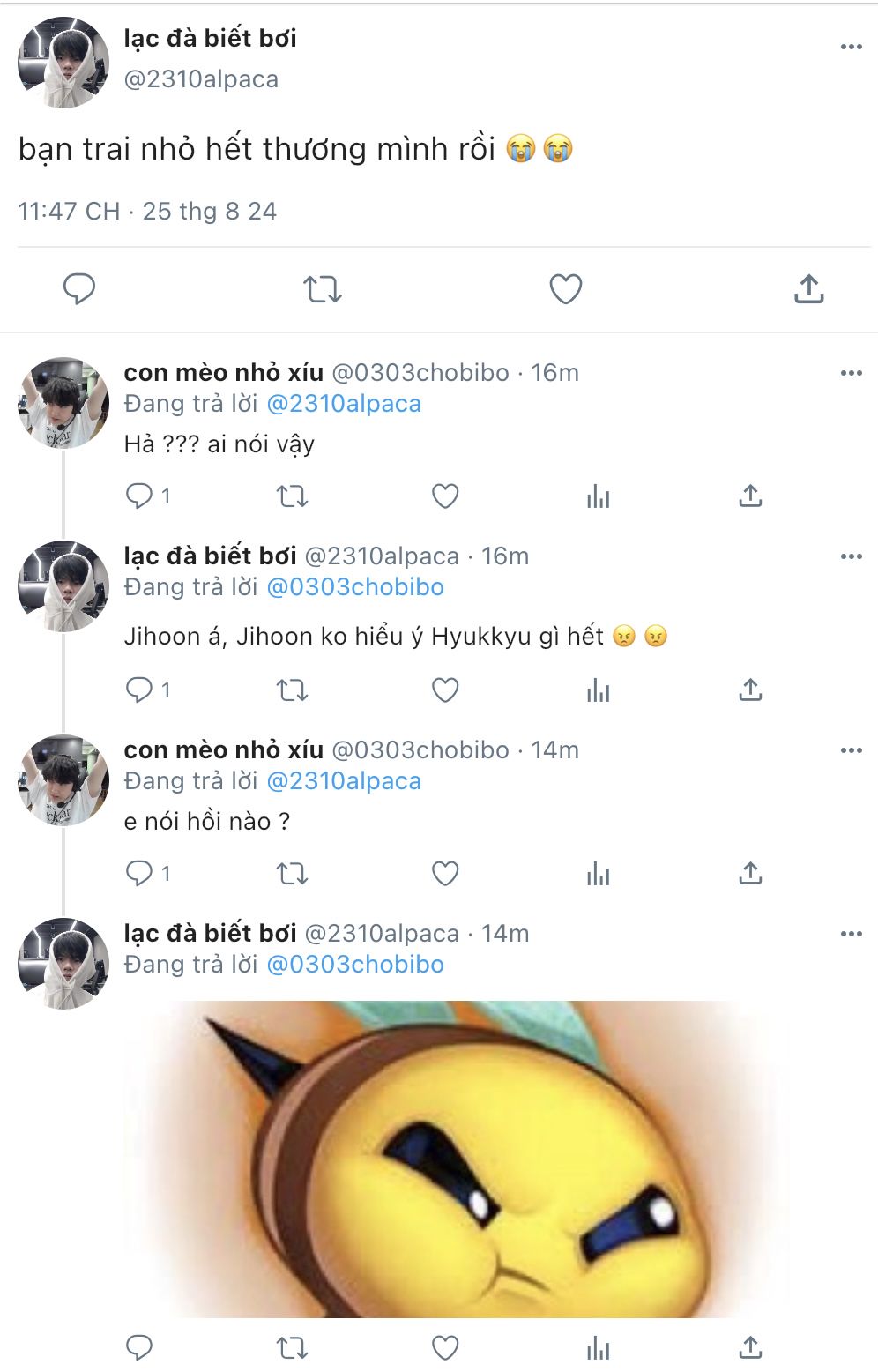This screenshot has width=878, height=1372.
Task: Like the "Hả ??? ai nói vậy" reply
Action: pyautogui.click(x=445, y=496)
